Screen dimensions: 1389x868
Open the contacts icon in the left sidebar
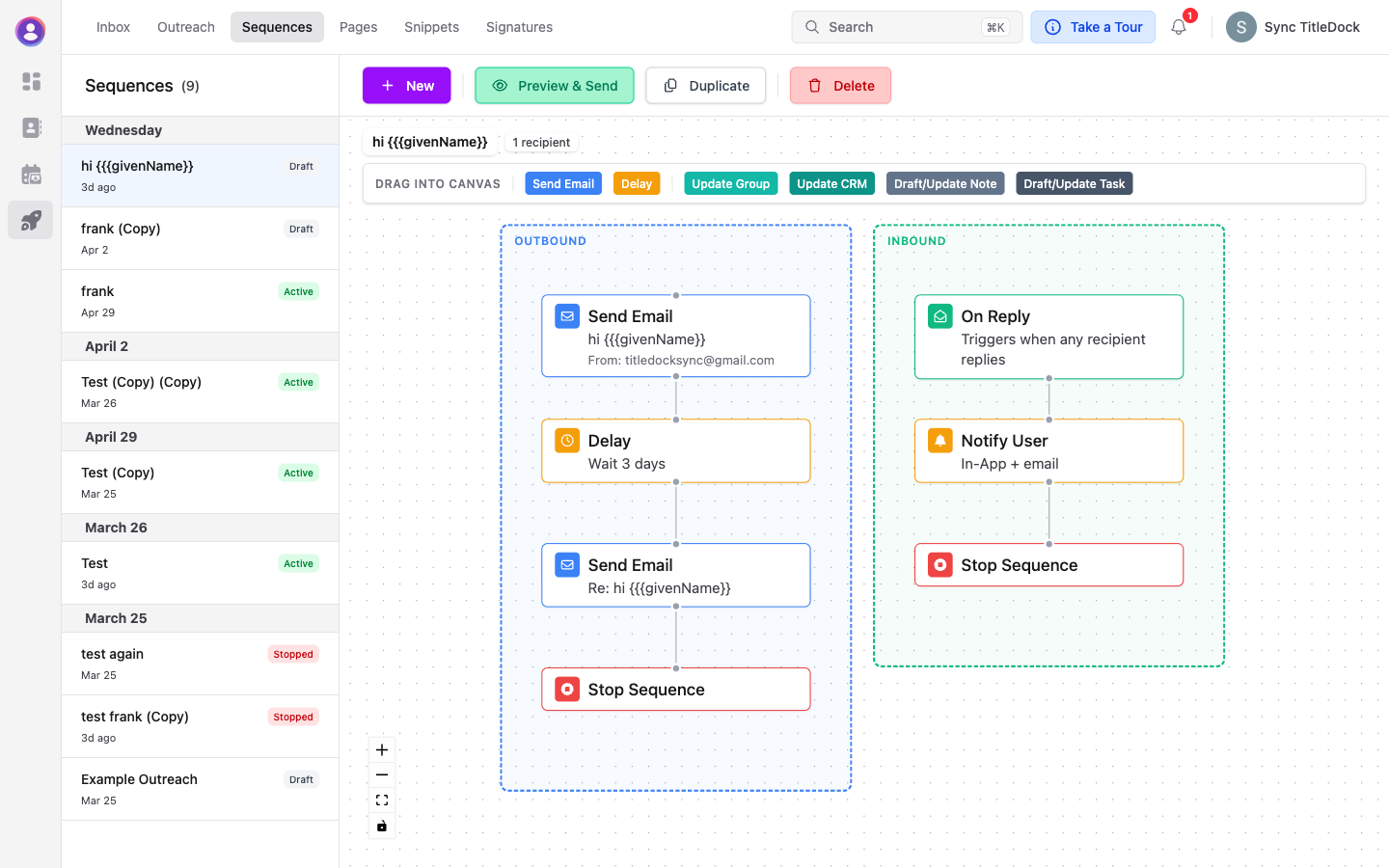point(31,128)
